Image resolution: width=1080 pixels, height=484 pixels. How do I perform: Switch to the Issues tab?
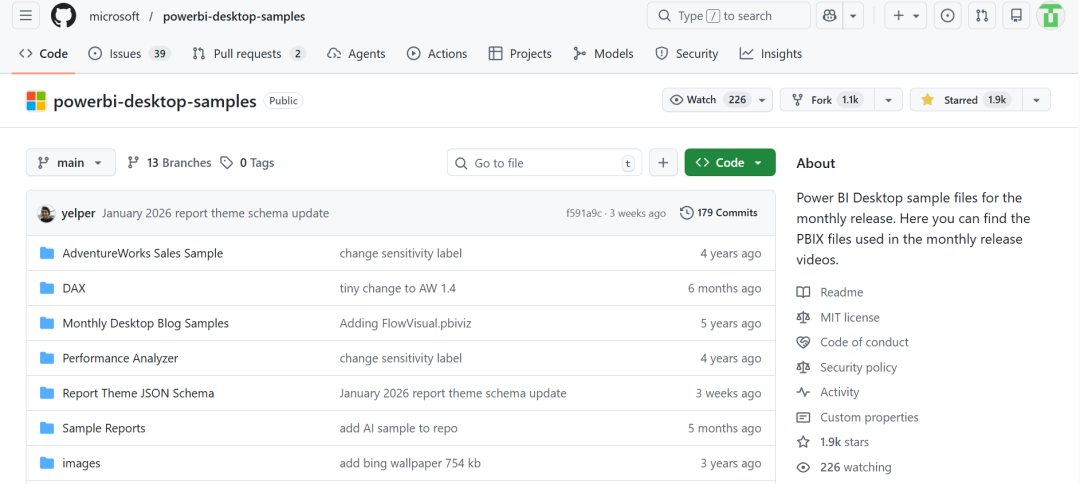129,54
